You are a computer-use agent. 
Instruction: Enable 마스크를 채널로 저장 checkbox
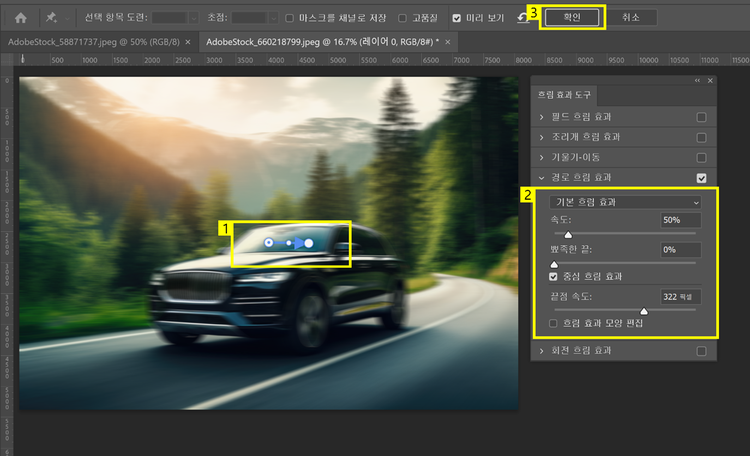(289, 18)
